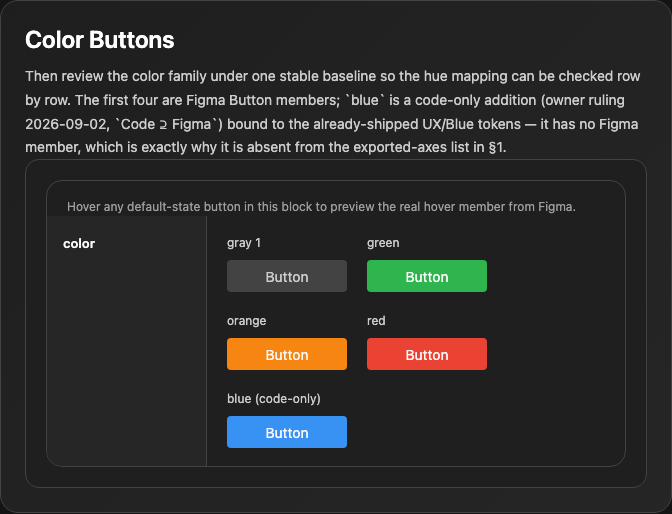Click the red Button
The width and height of the screenshot is (672, 514).
pos(426,354)
